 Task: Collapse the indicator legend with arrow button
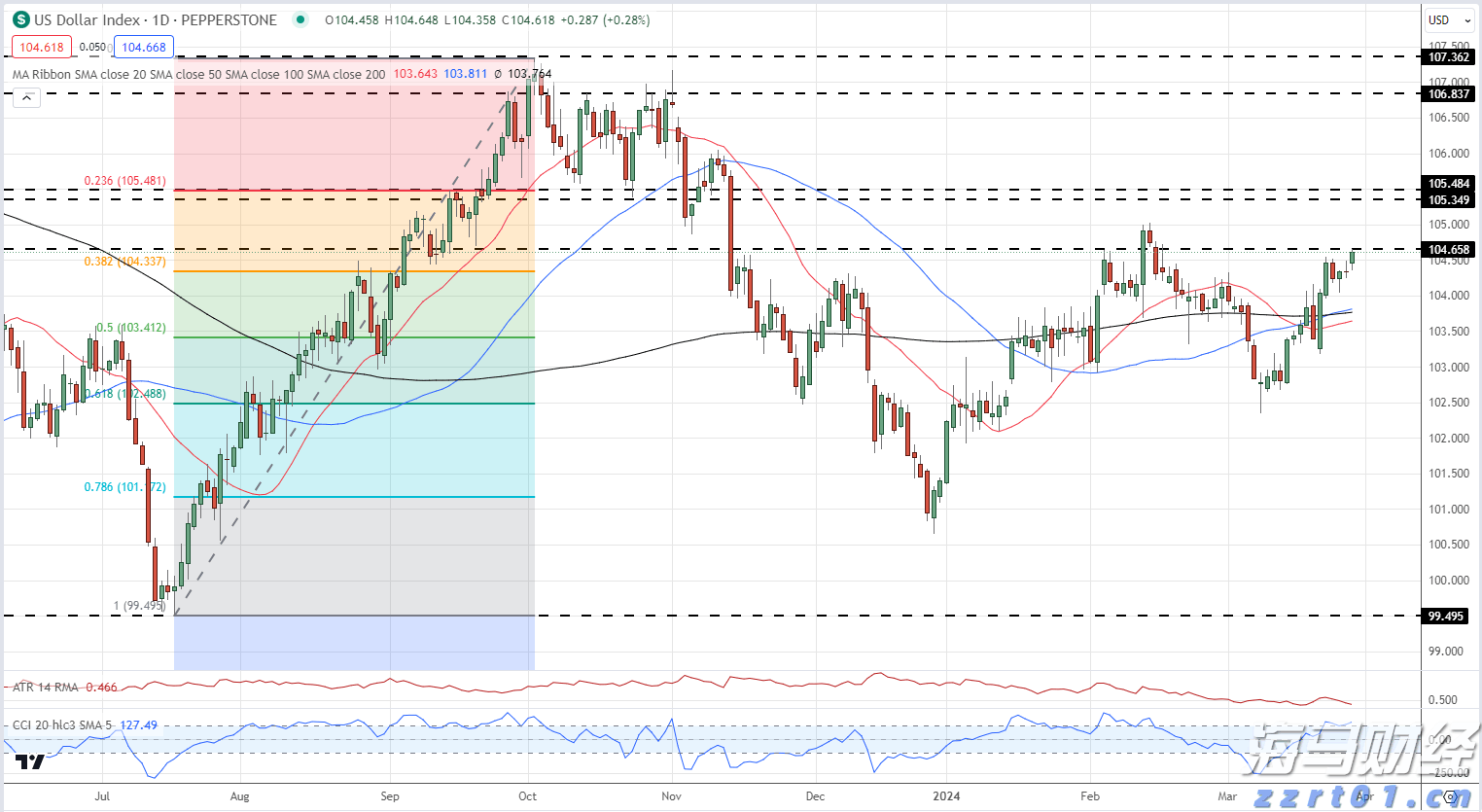(x=26, y=97)
